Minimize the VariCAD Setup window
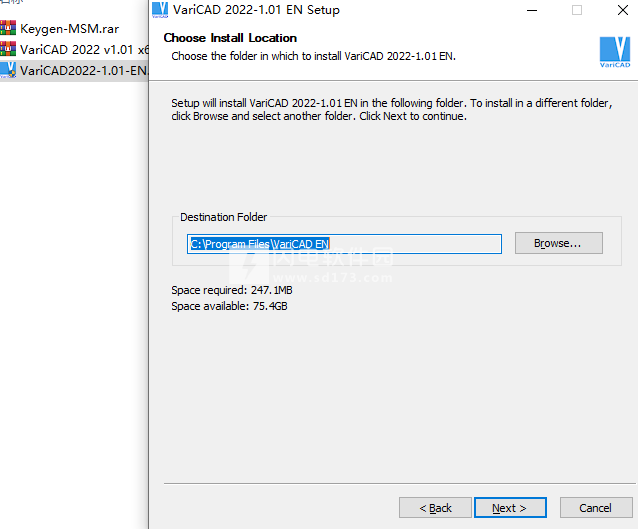Image resolution: width=638 pixels, height=529 pixels. coord(532,10)
